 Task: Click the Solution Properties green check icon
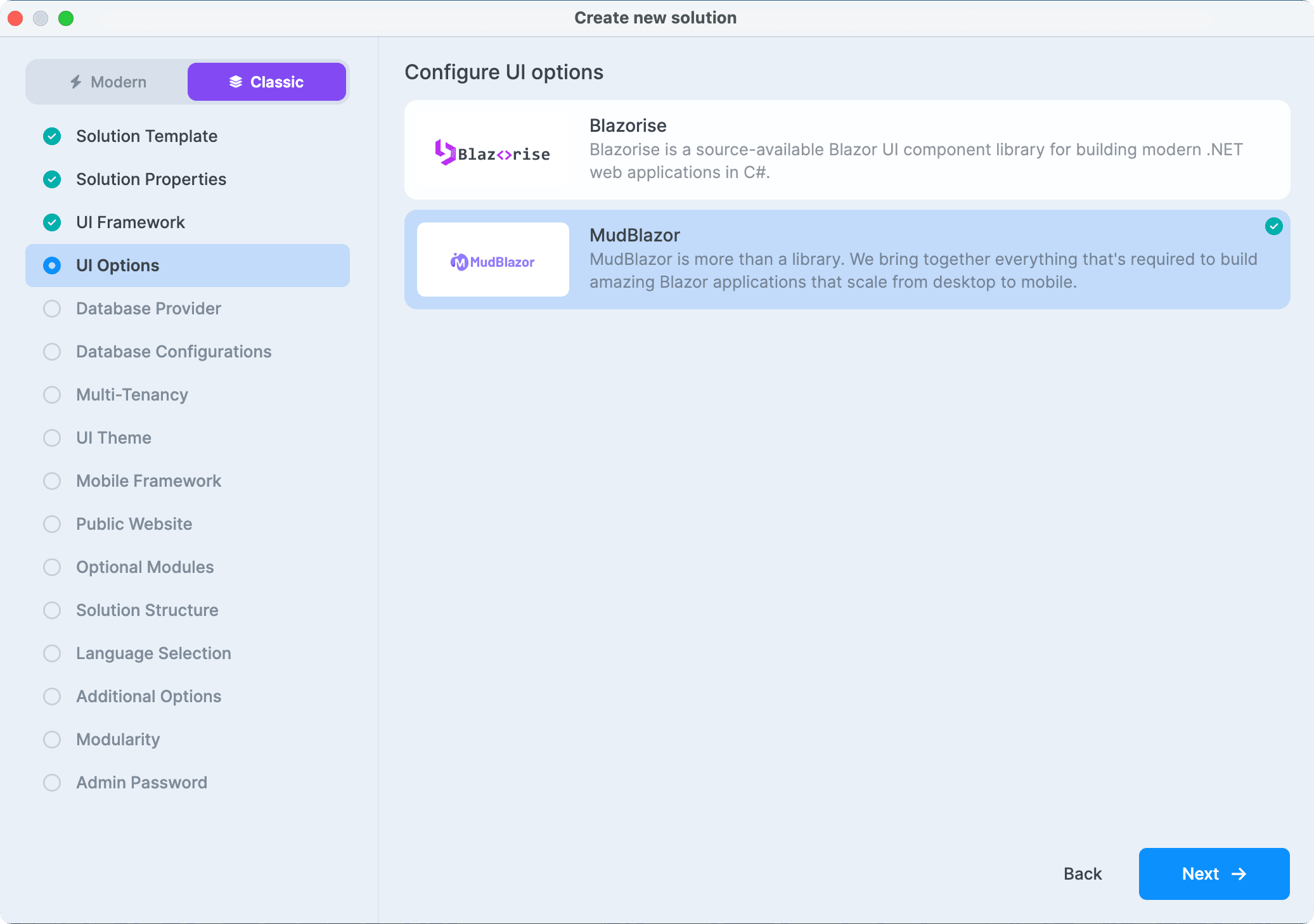52,179
